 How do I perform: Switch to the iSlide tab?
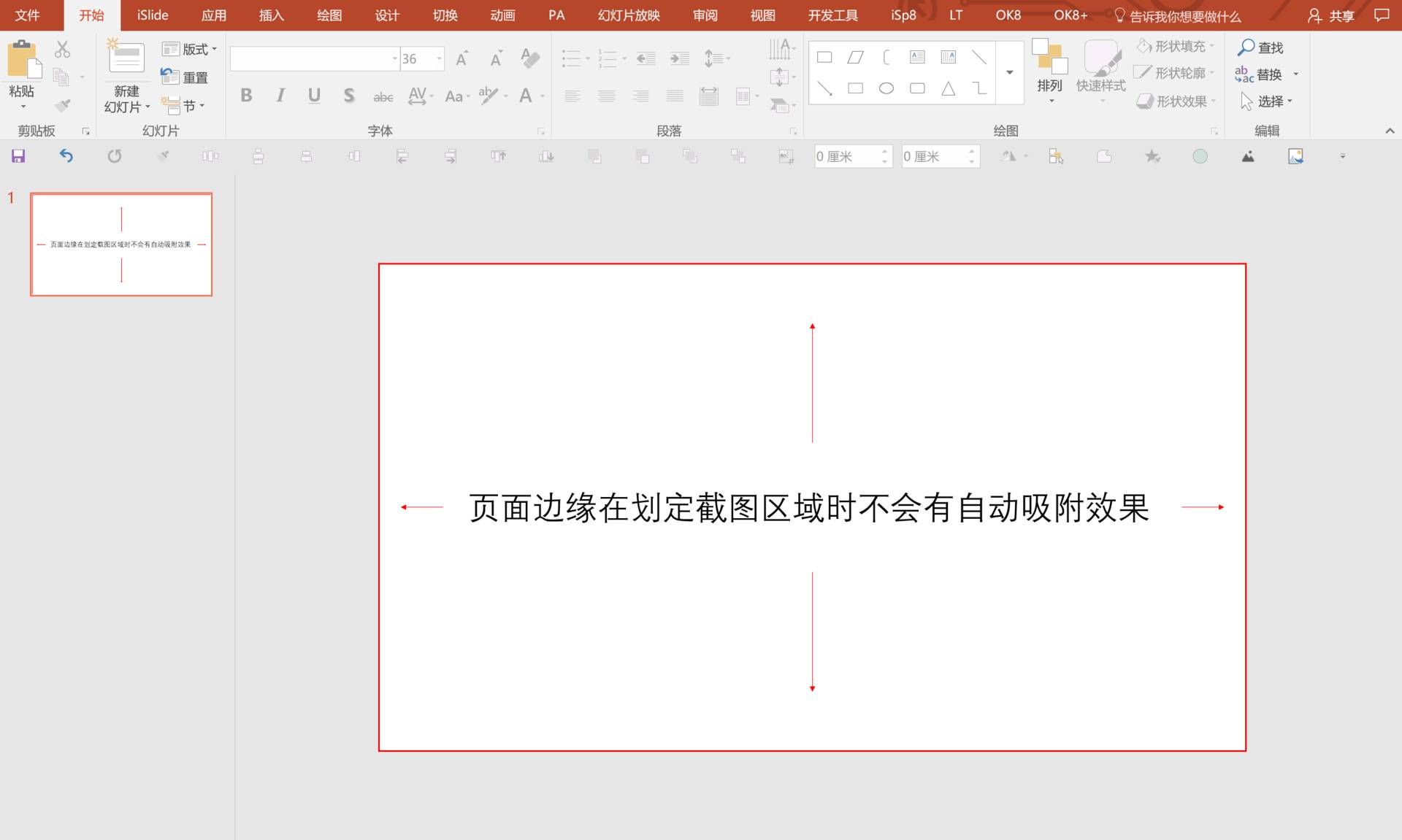point(153,15)
